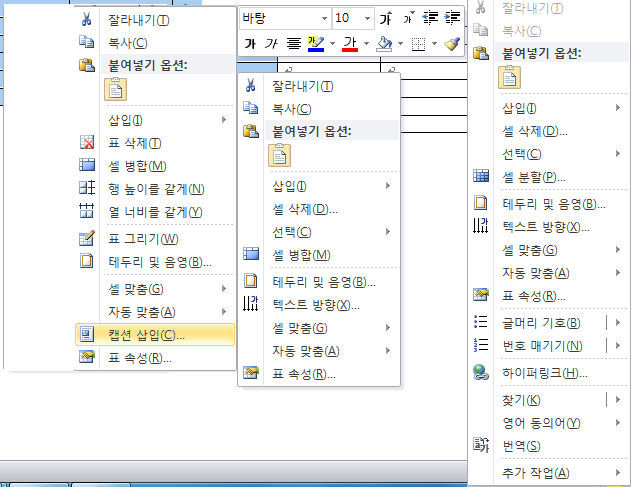Click the Shrink Font icon in mini toolbar
The image size is (631, 487).
tap(408, 18)
